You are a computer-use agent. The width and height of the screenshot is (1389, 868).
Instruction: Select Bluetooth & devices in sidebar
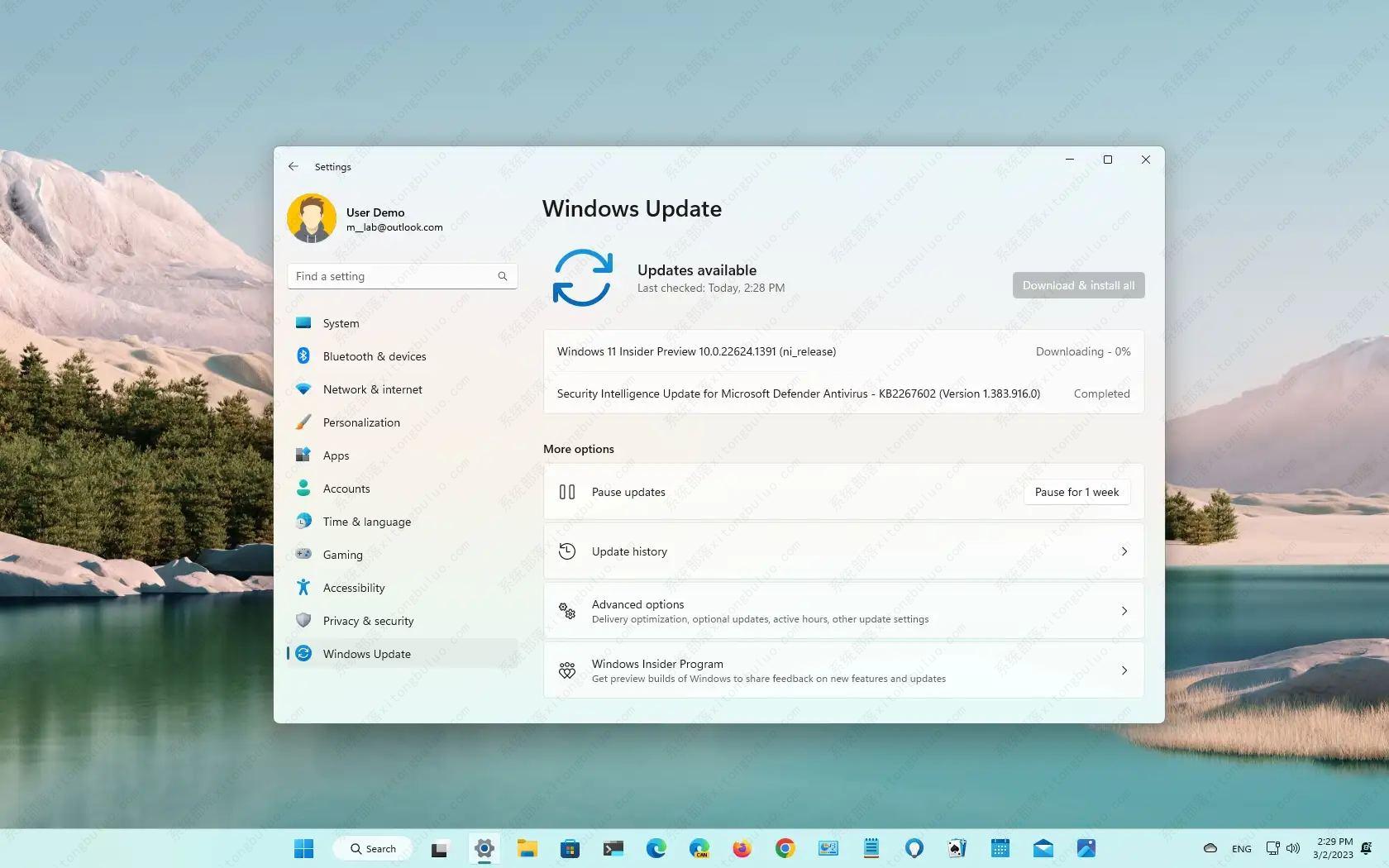click(x=374, y=356)
